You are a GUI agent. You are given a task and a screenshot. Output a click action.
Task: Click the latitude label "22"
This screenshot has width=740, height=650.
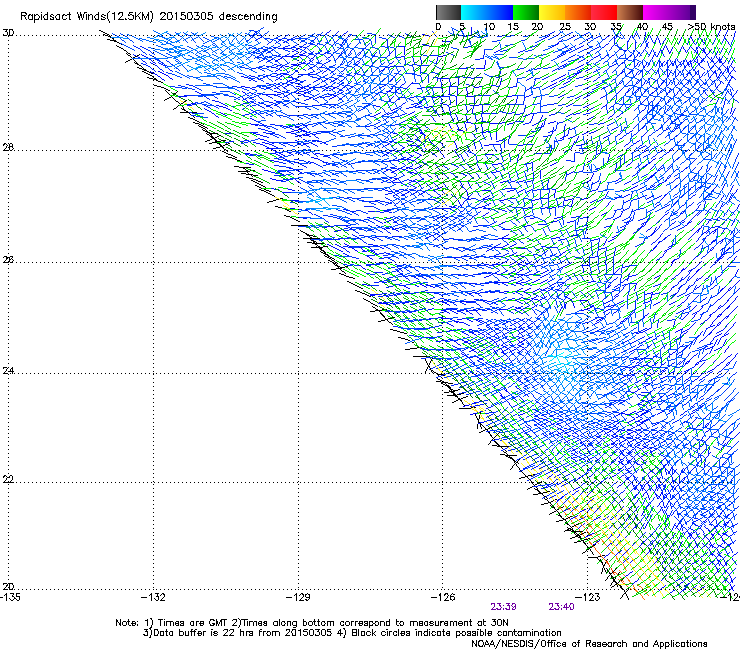(8, 480)
